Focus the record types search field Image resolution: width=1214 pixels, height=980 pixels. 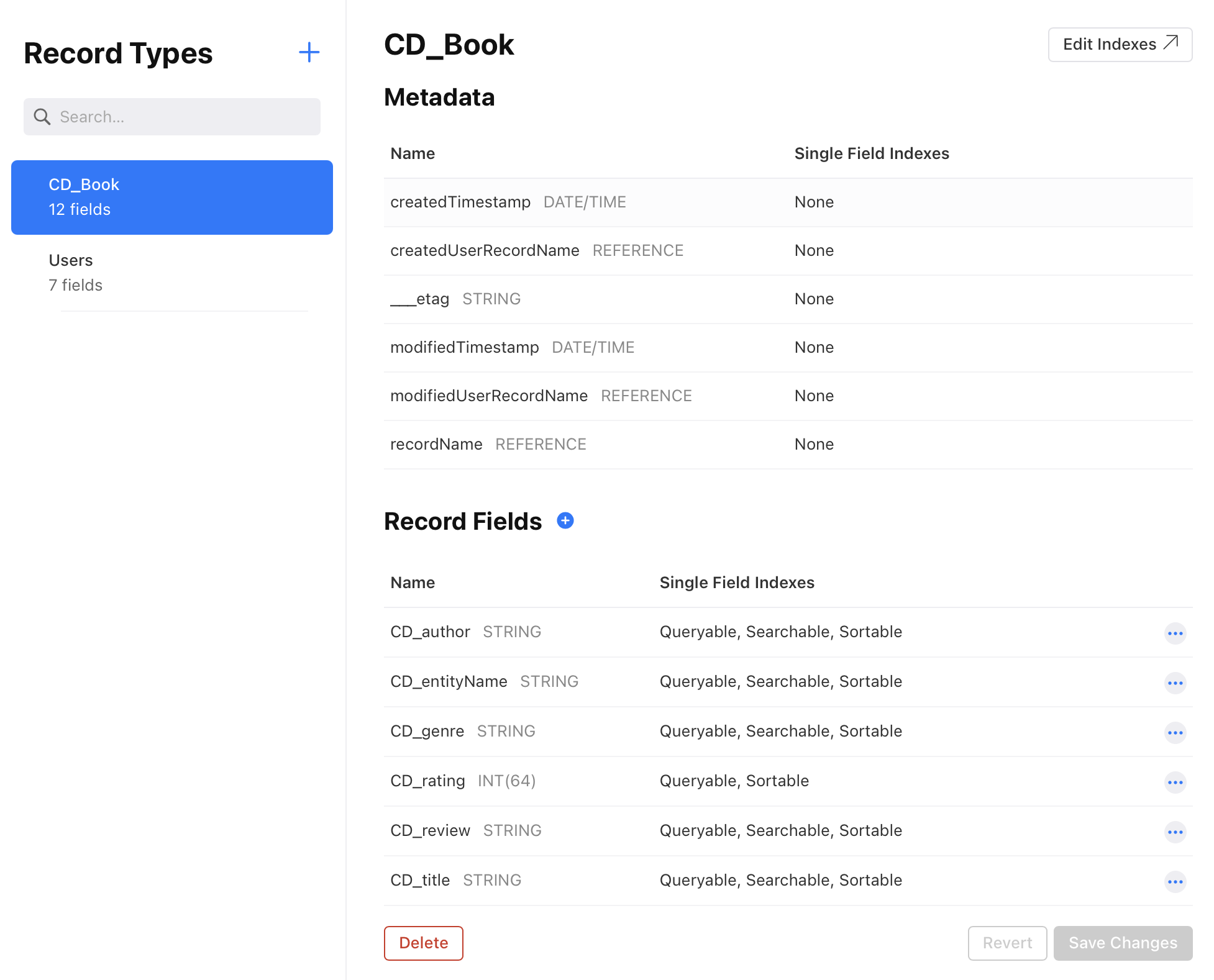click(186, 117)
